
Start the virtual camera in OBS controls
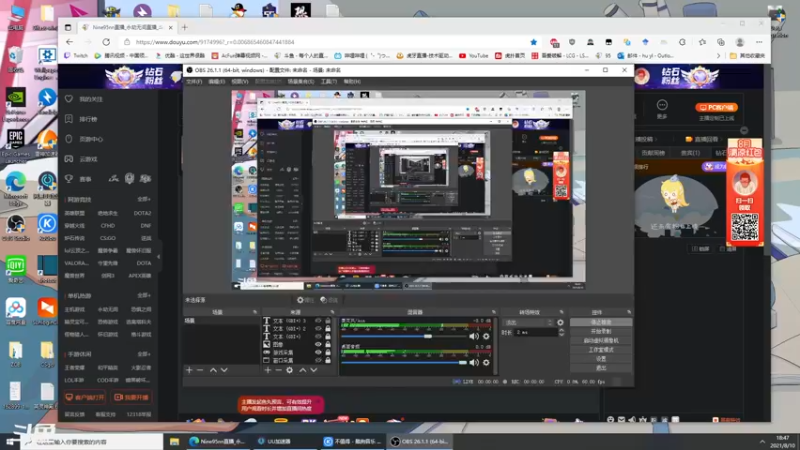601,341
